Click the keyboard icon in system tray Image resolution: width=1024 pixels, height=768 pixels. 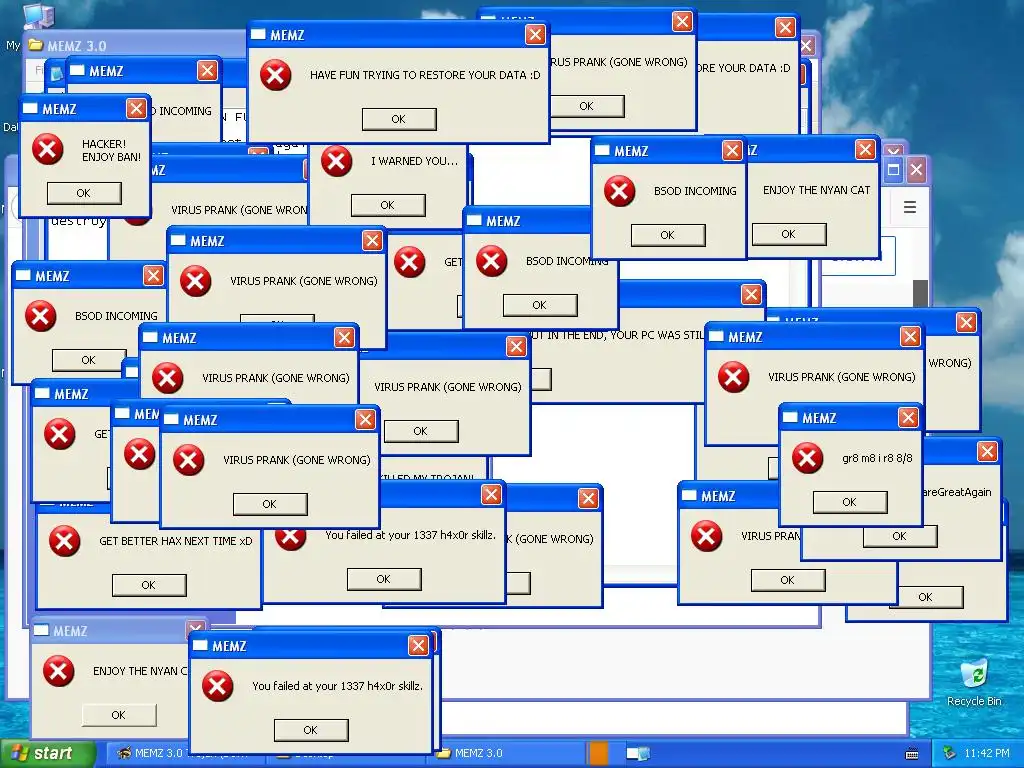click(x=912, y=754)
